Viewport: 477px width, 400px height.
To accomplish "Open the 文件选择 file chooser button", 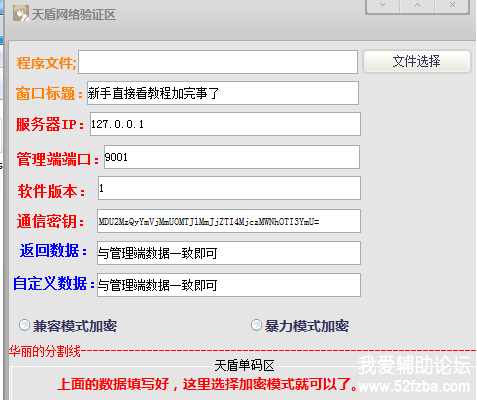I will 417,61.
